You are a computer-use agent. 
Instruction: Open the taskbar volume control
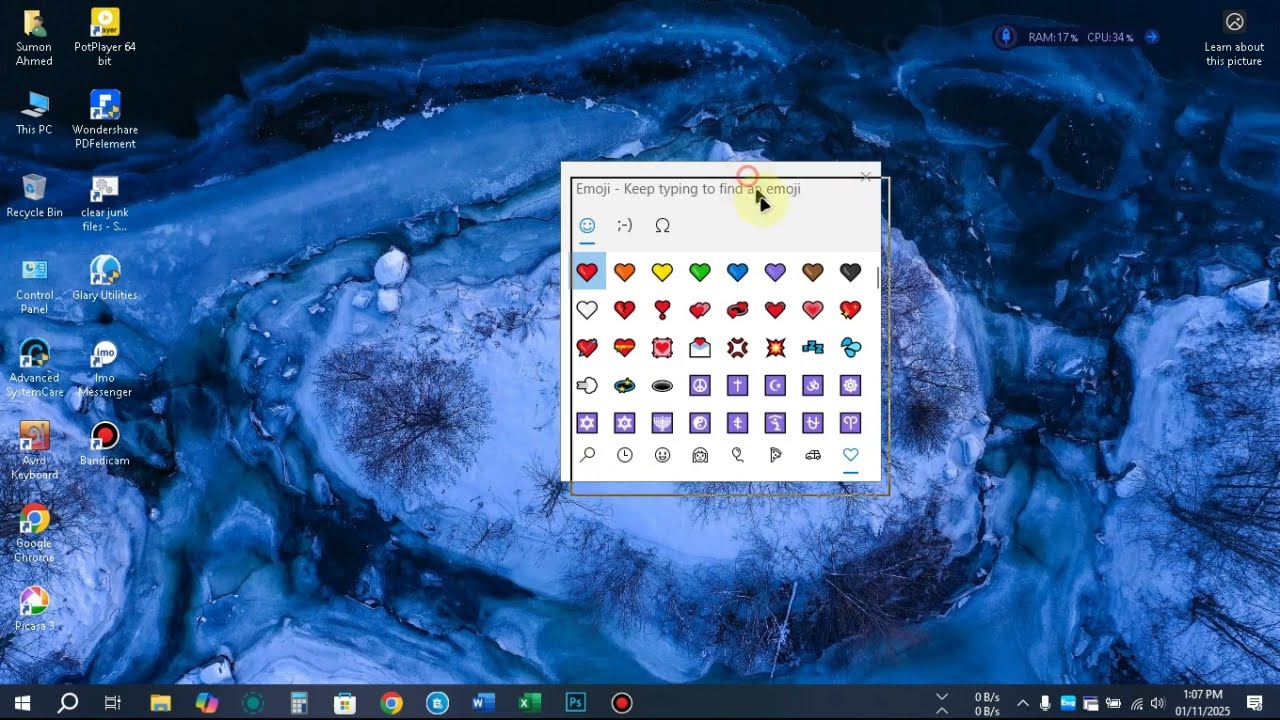click(x=1158, y=703)
